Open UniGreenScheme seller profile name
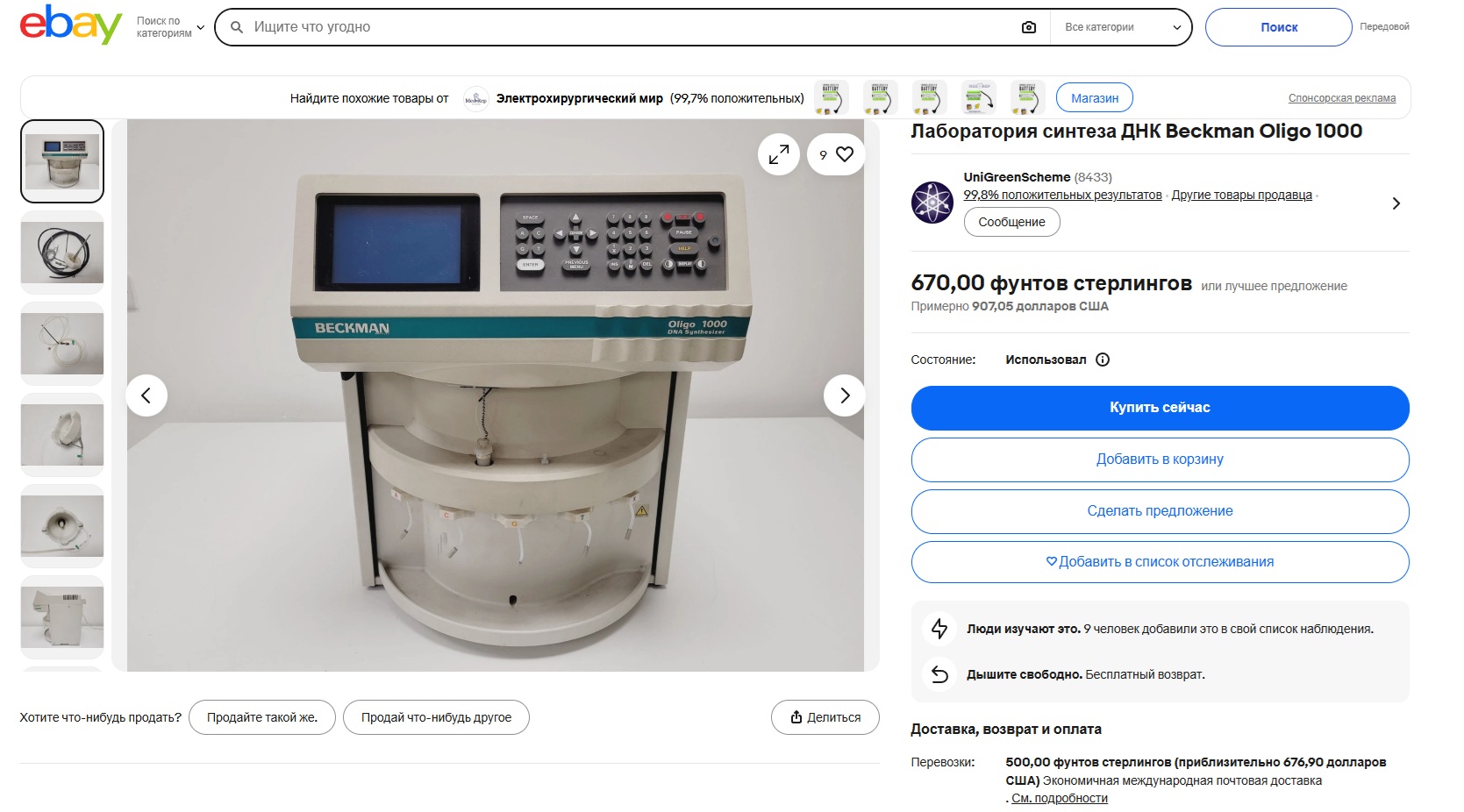1464x812 pixels. pos(1017,177)
